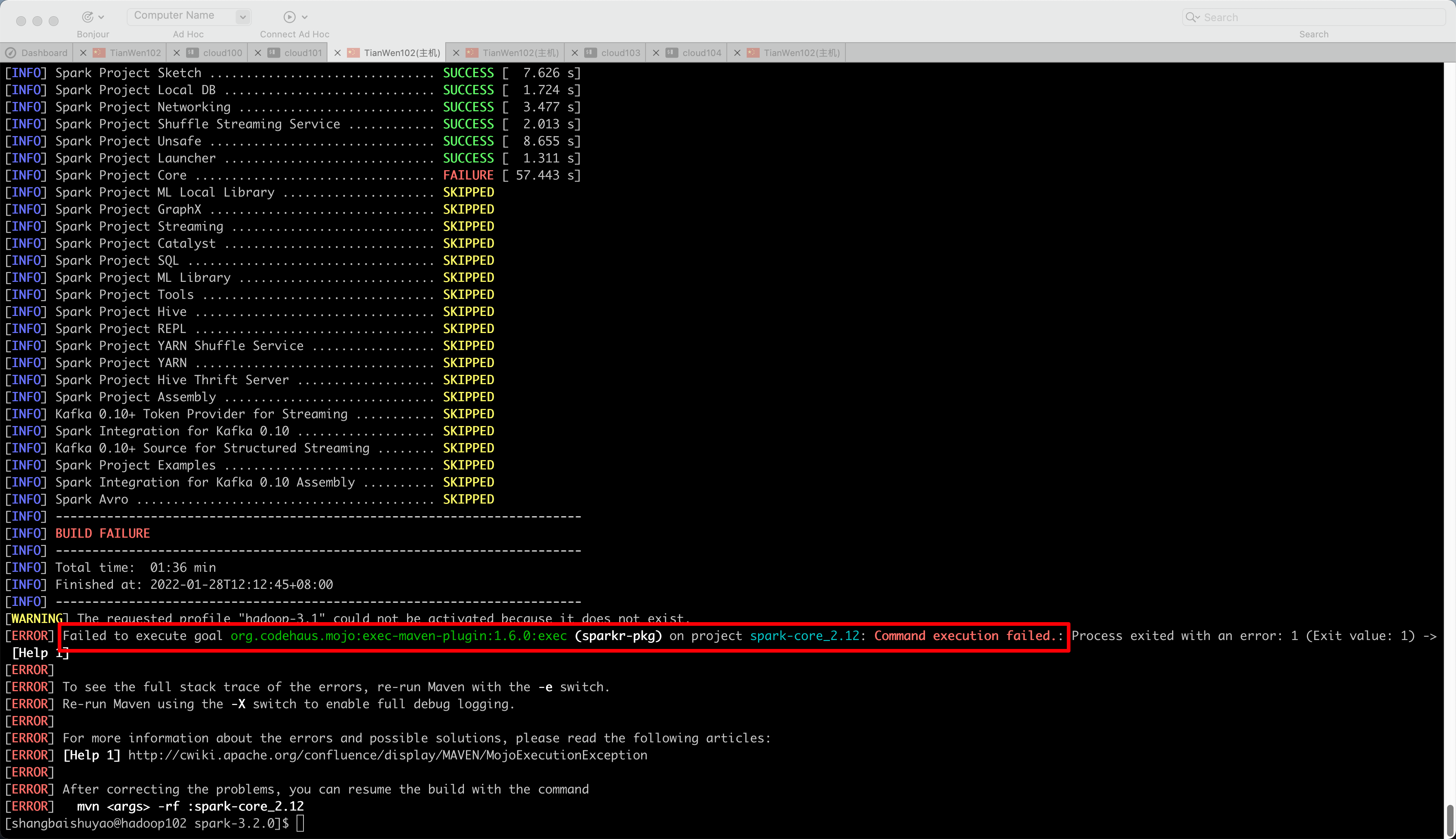
Task: Click the 'spark-core_2.12' project name in error
Action: [805, 636]
